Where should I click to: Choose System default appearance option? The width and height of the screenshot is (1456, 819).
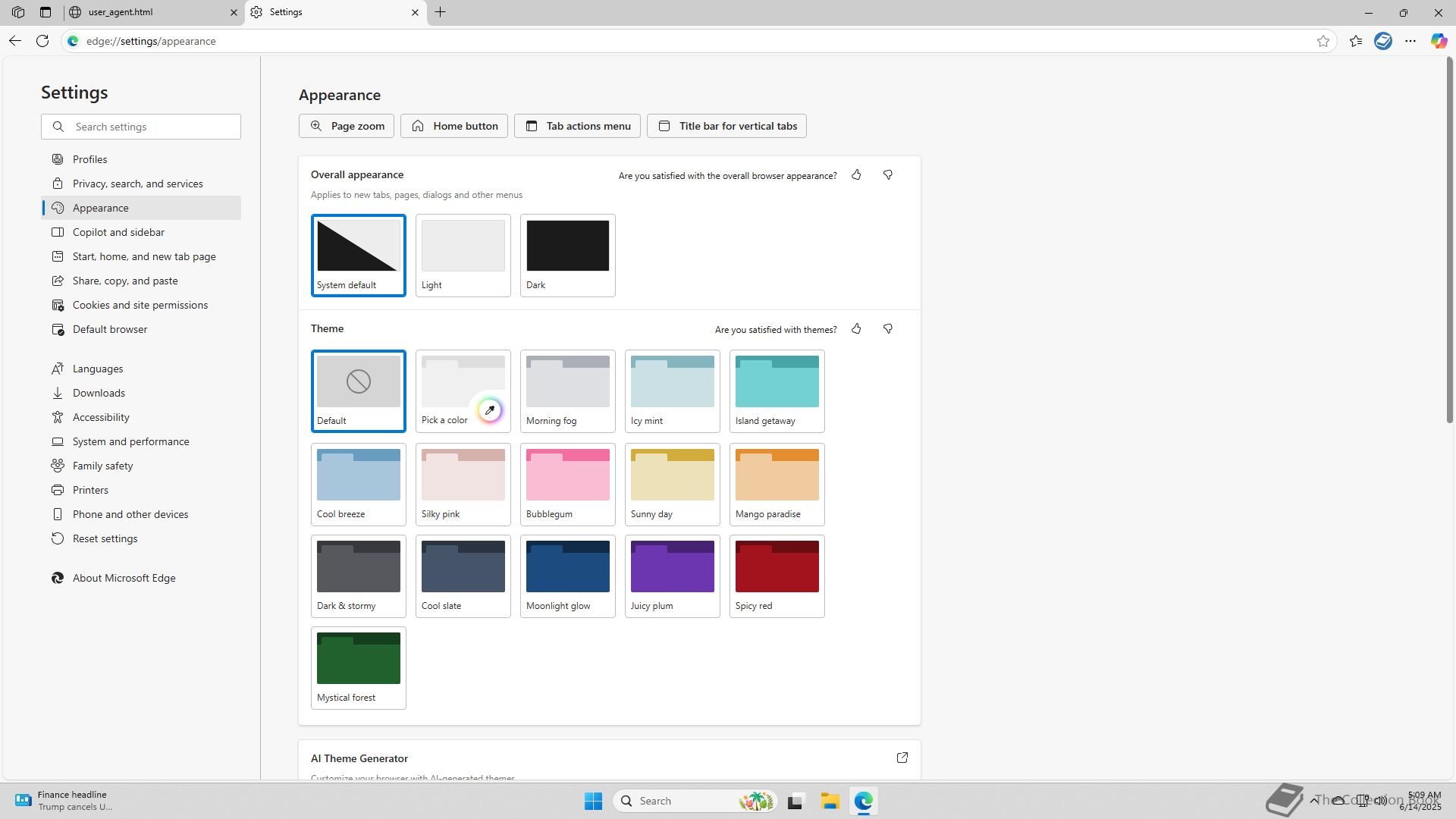click(358, 255)
